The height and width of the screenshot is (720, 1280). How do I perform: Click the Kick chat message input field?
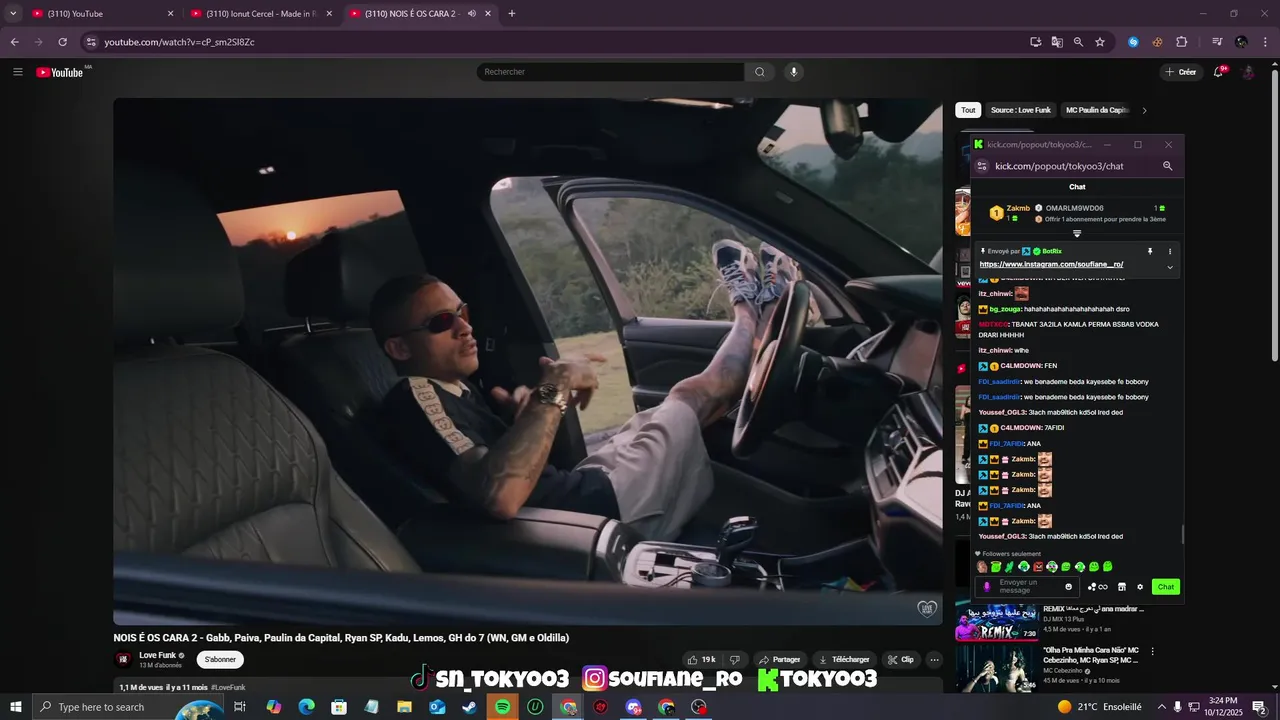(x=1027, y=587)
